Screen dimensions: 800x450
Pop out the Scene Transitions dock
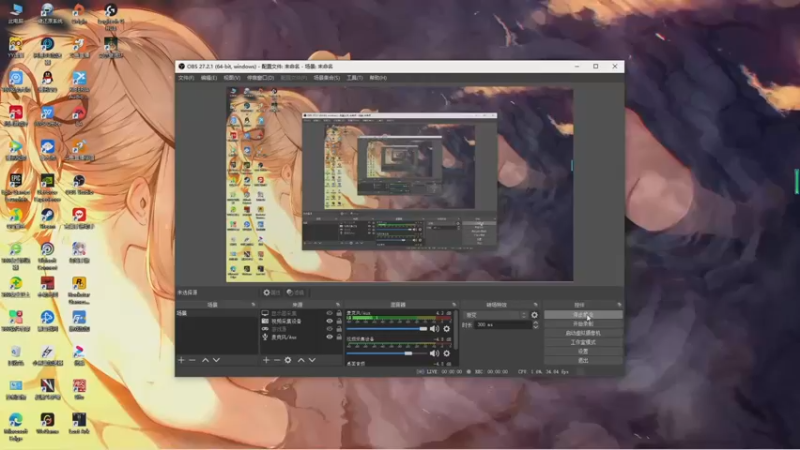tap(535, 305)
